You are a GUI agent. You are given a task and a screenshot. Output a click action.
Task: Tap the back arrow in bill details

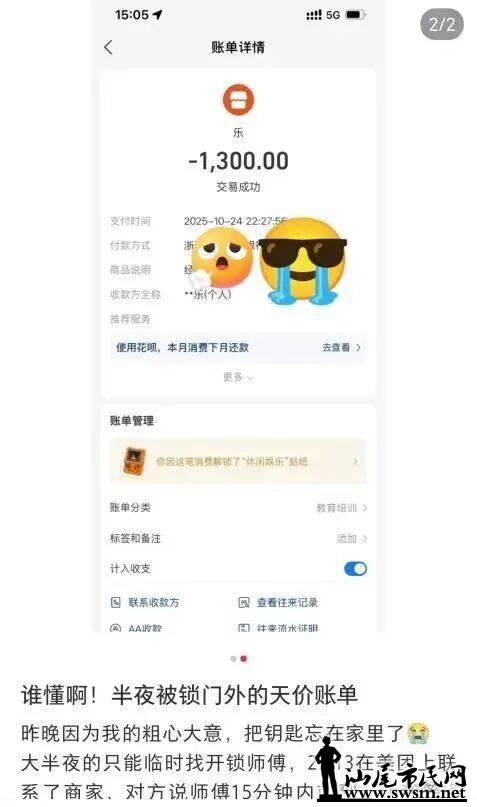(108, 47)
